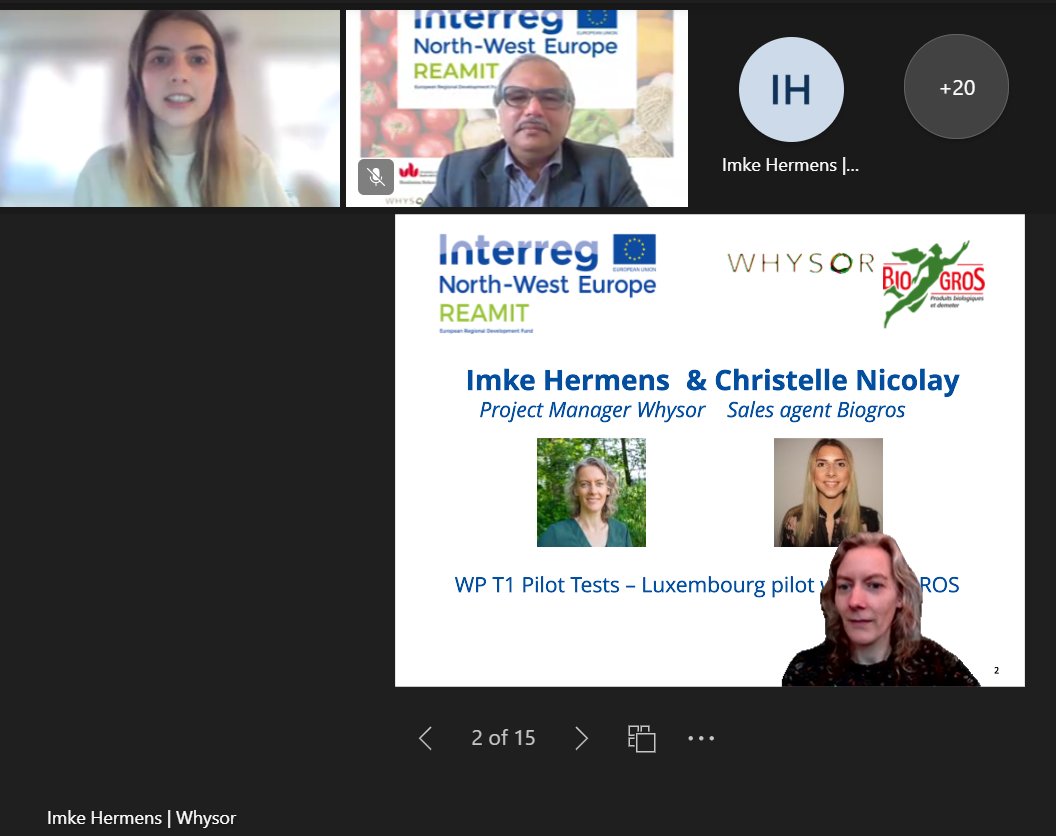The width and height of the screenshot is (1056, 836).
Task: Click the '2 of 15' slide counter
Action: (503, 738)
